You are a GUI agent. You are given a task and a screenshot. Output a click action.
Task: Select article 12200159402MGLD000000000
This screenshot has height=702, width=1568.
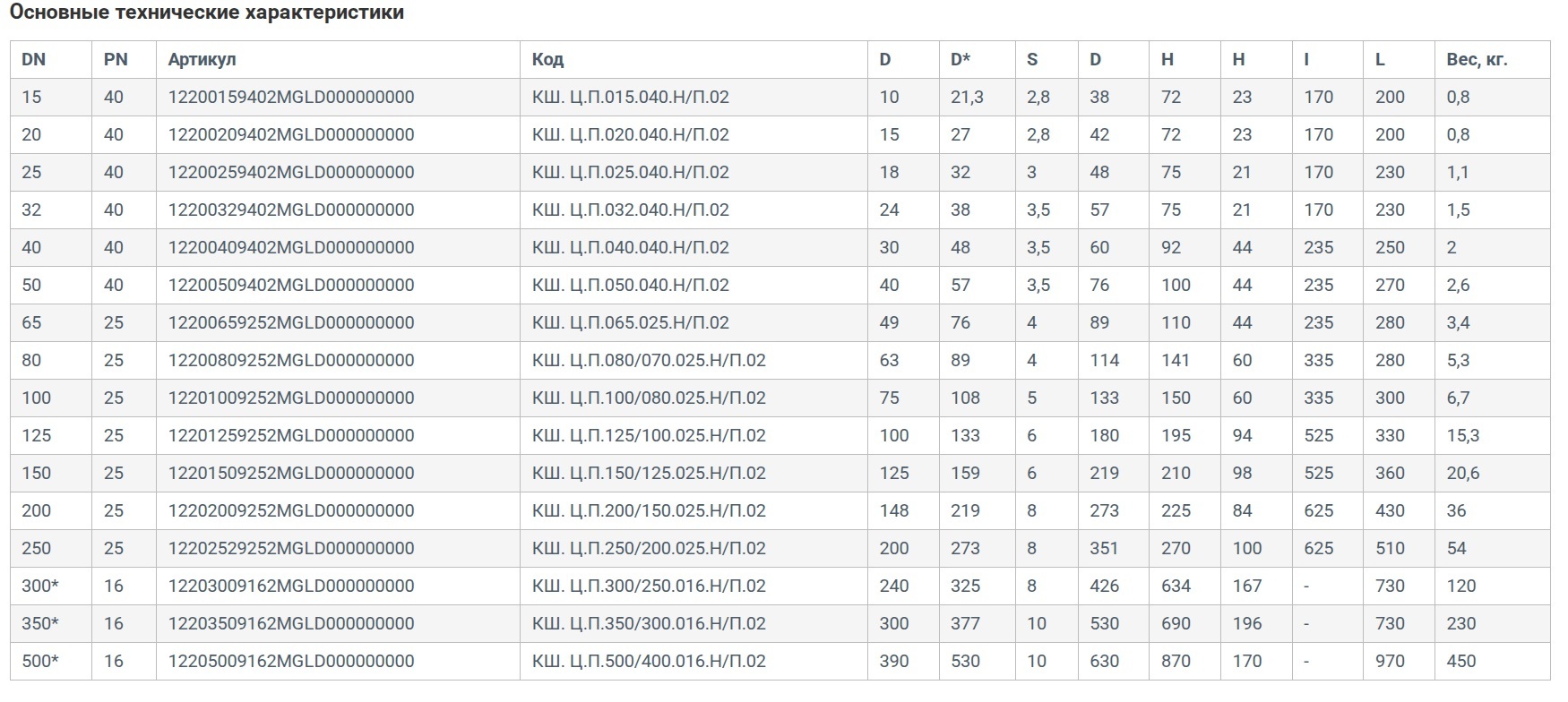[x=291, y=97]
